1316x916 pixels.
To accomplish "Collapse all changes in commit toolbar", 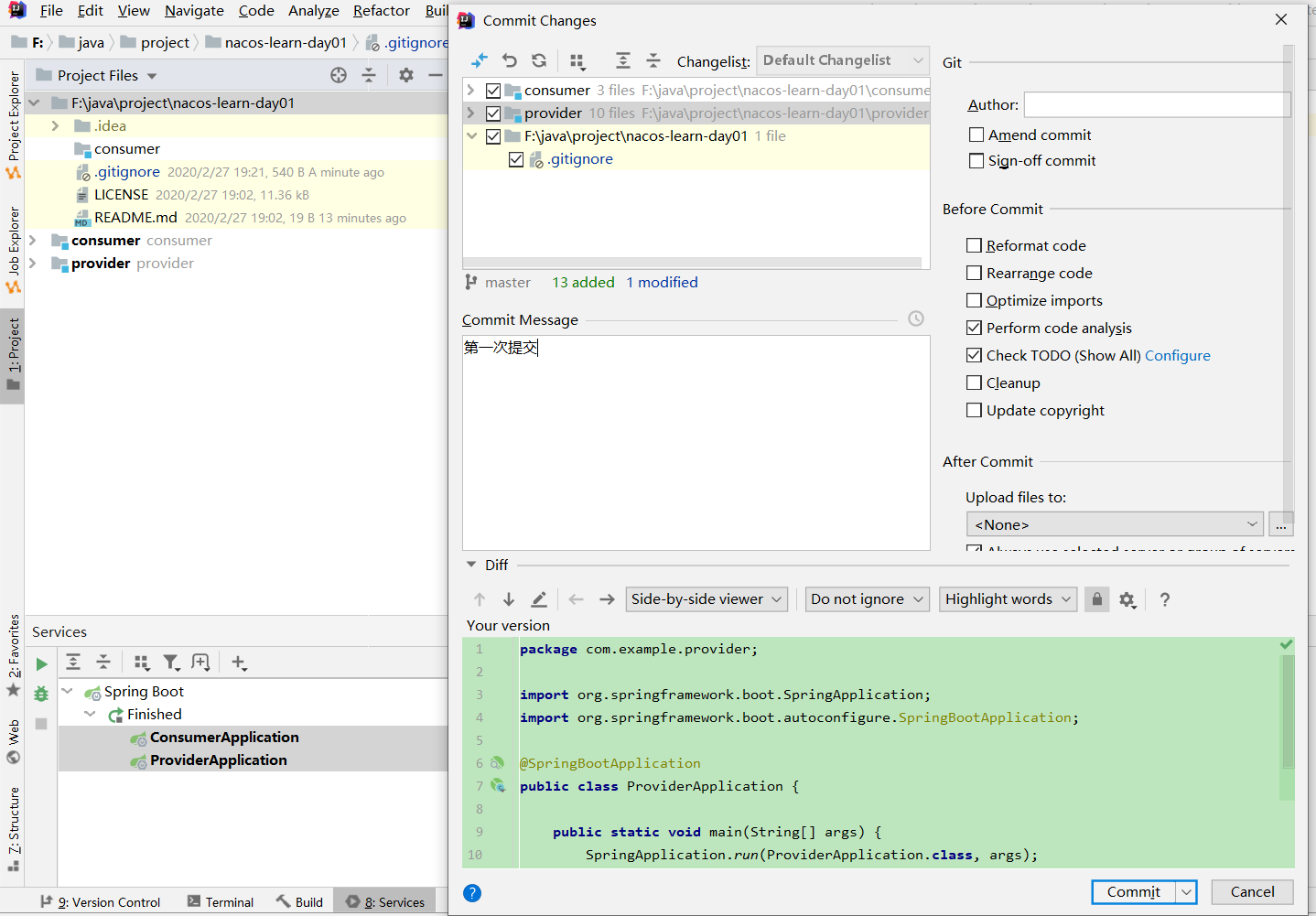I will click(x=653, y=60).
